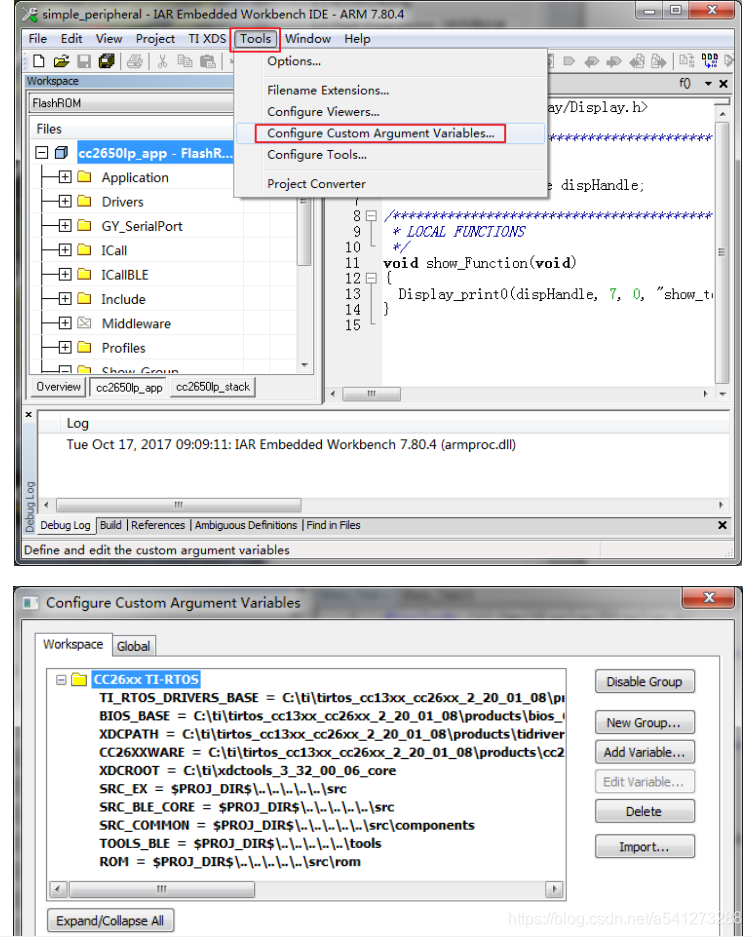This screenshot has width=752, height=937.
Task: Click the Import... button
Action: [x=644, y=847]
